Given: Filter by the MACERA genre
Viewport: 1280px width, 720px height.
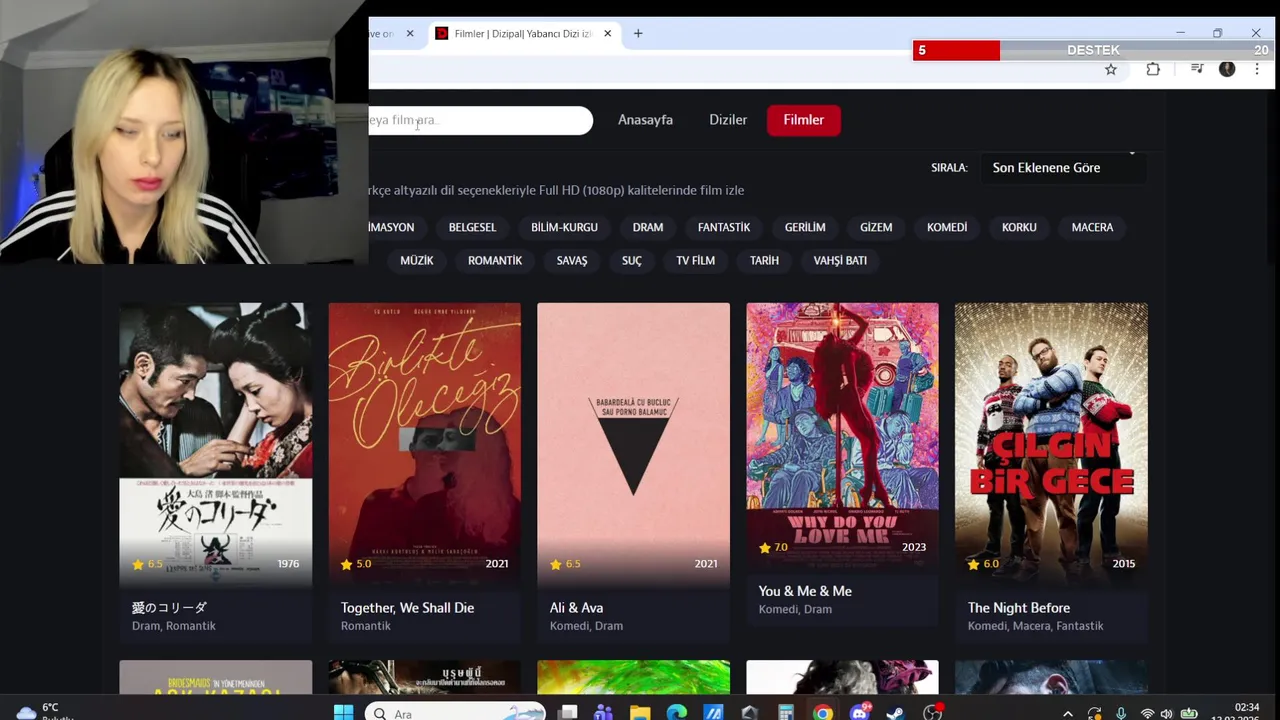Looking at the screenshot, I should pos(1092,227).
